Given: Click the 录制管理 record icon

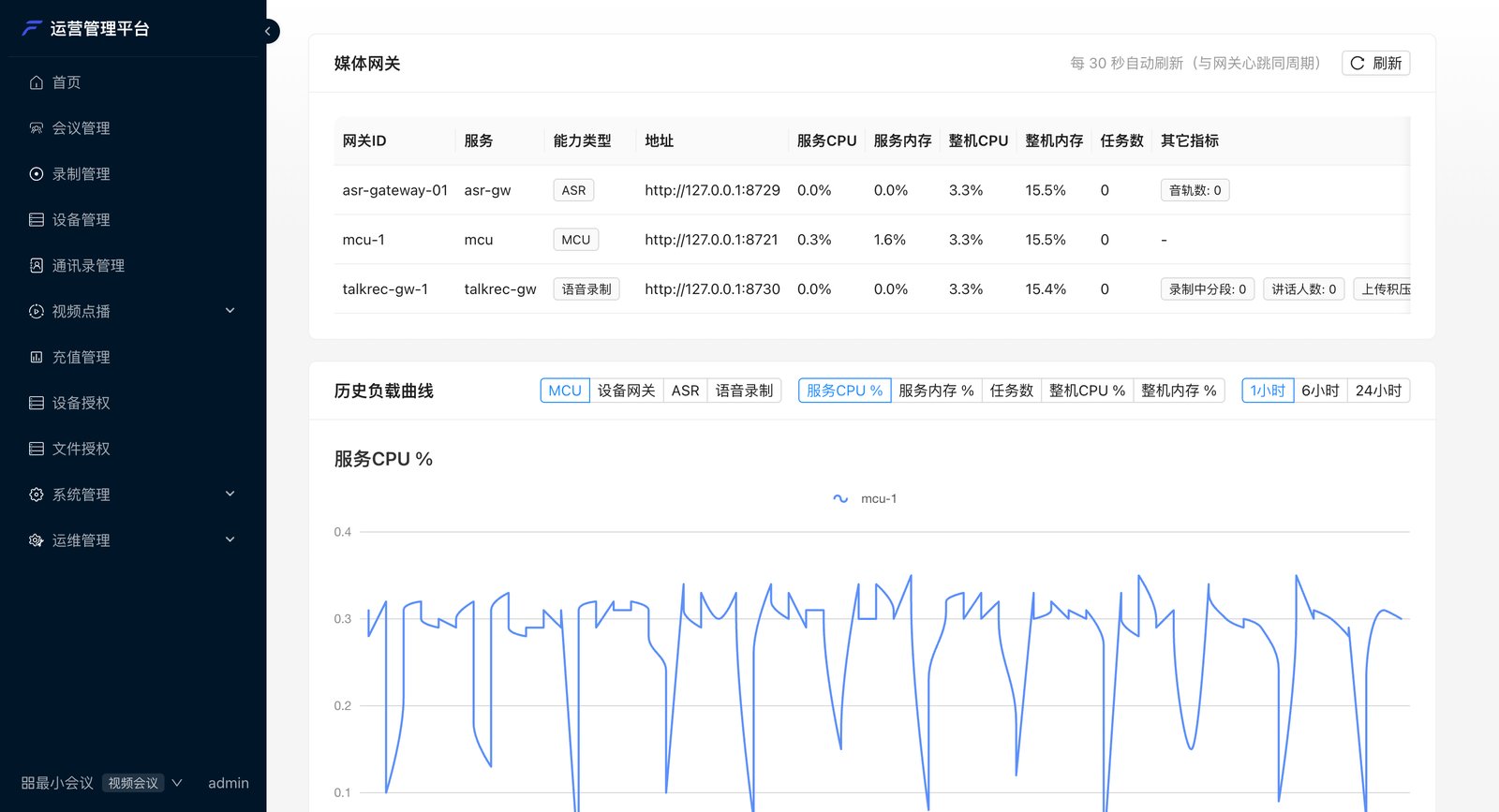Looking at the screenshot, I should [x=37, y=174].
